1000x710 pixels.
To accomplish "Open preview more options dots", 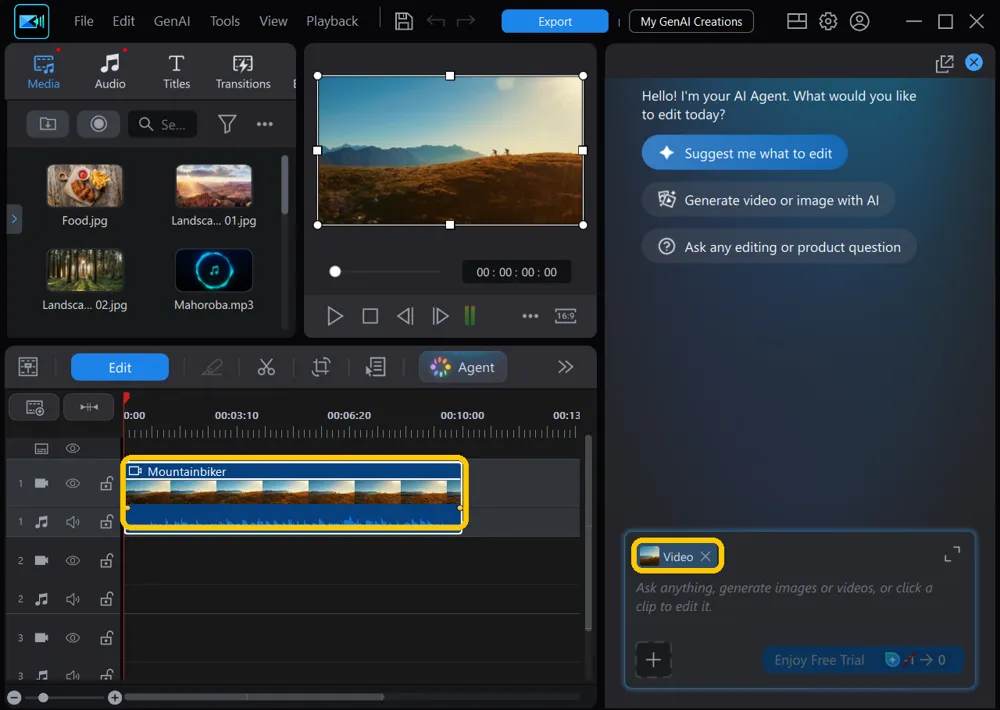I will pos(530,316).
